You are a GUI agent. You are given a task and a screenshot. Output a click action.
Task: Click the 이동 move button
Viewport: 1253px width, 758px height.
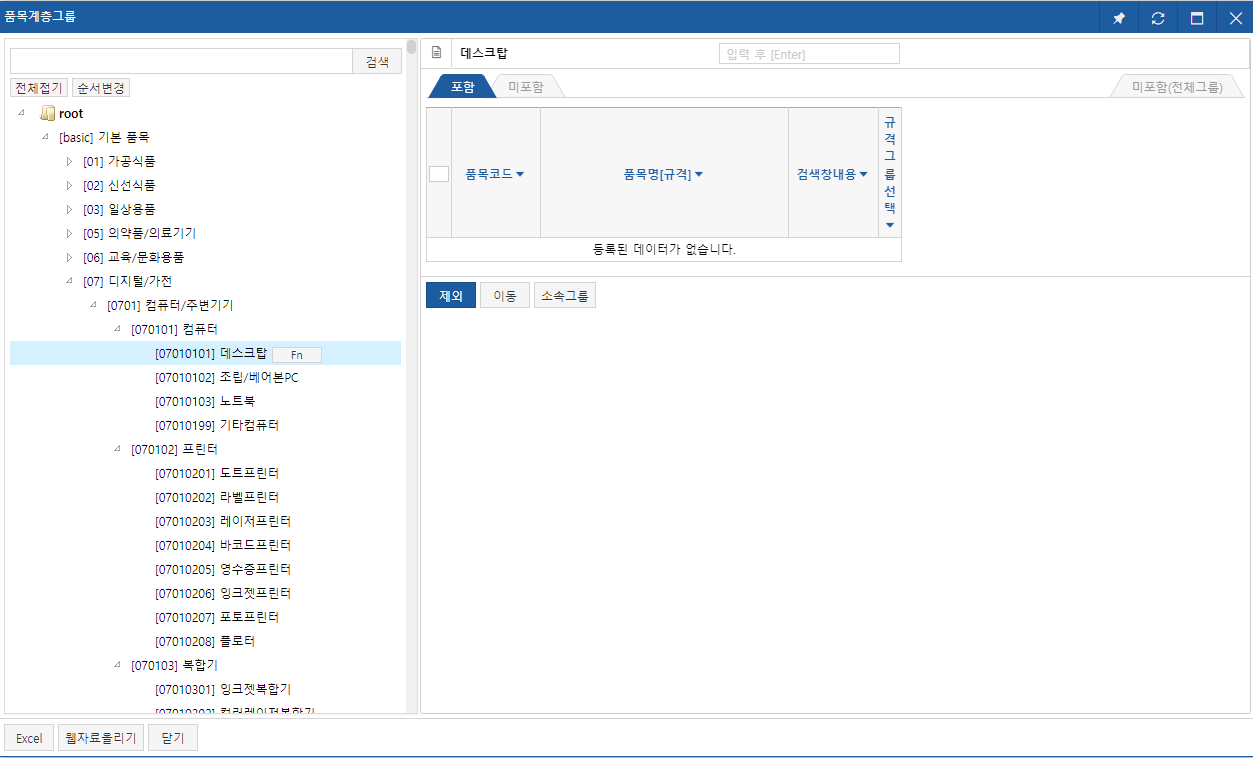pyautogui.click(x=505, y=295)
